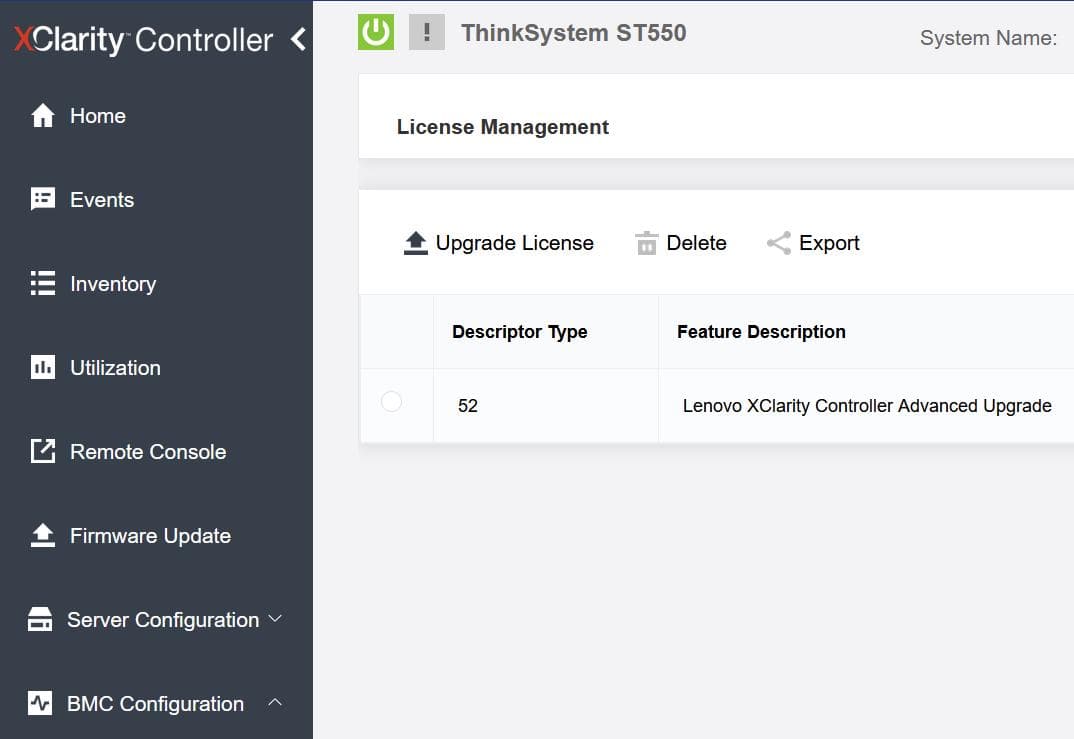This screenshot has height=739, width=1074.
Task: Launch the Remote Console
Action: click(148, 452)
